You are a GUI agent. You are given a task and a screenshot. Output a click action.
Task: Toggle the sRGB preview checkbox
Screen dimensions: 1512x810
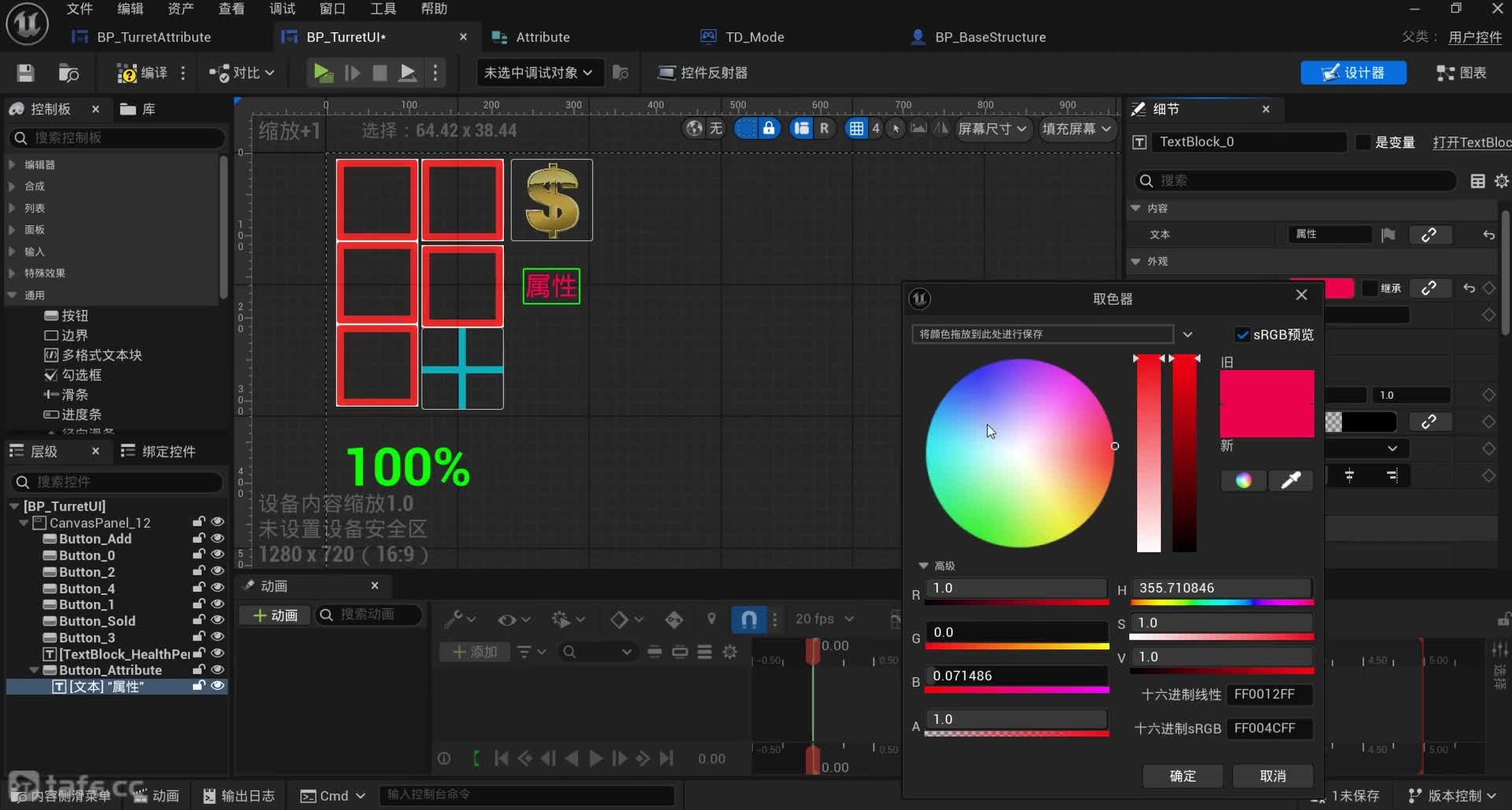[x=1242, y=335]
